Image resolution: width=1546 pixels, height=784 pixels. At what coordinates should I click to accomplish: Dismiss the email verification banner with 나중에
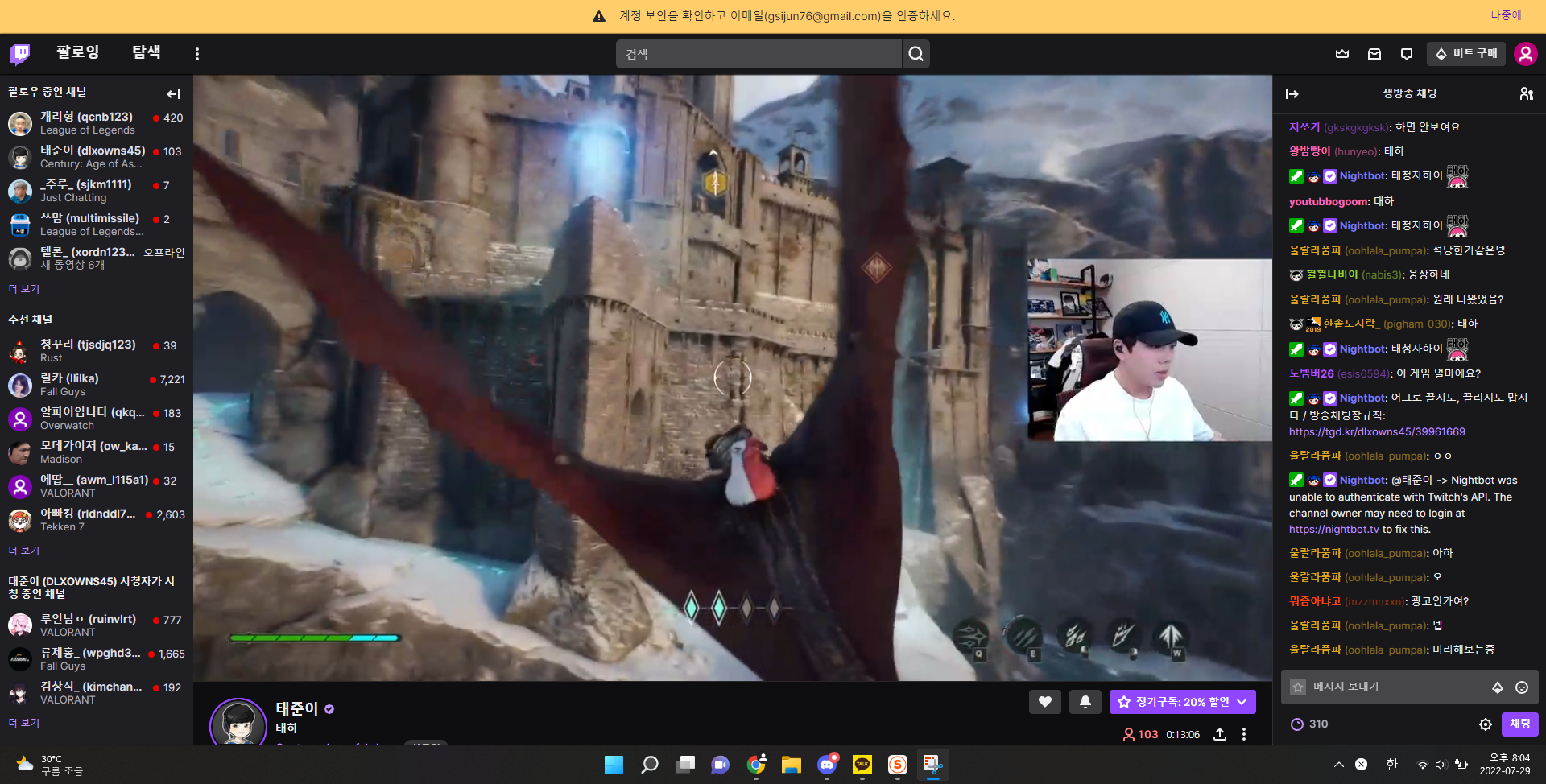click(x=1506, y=15)
